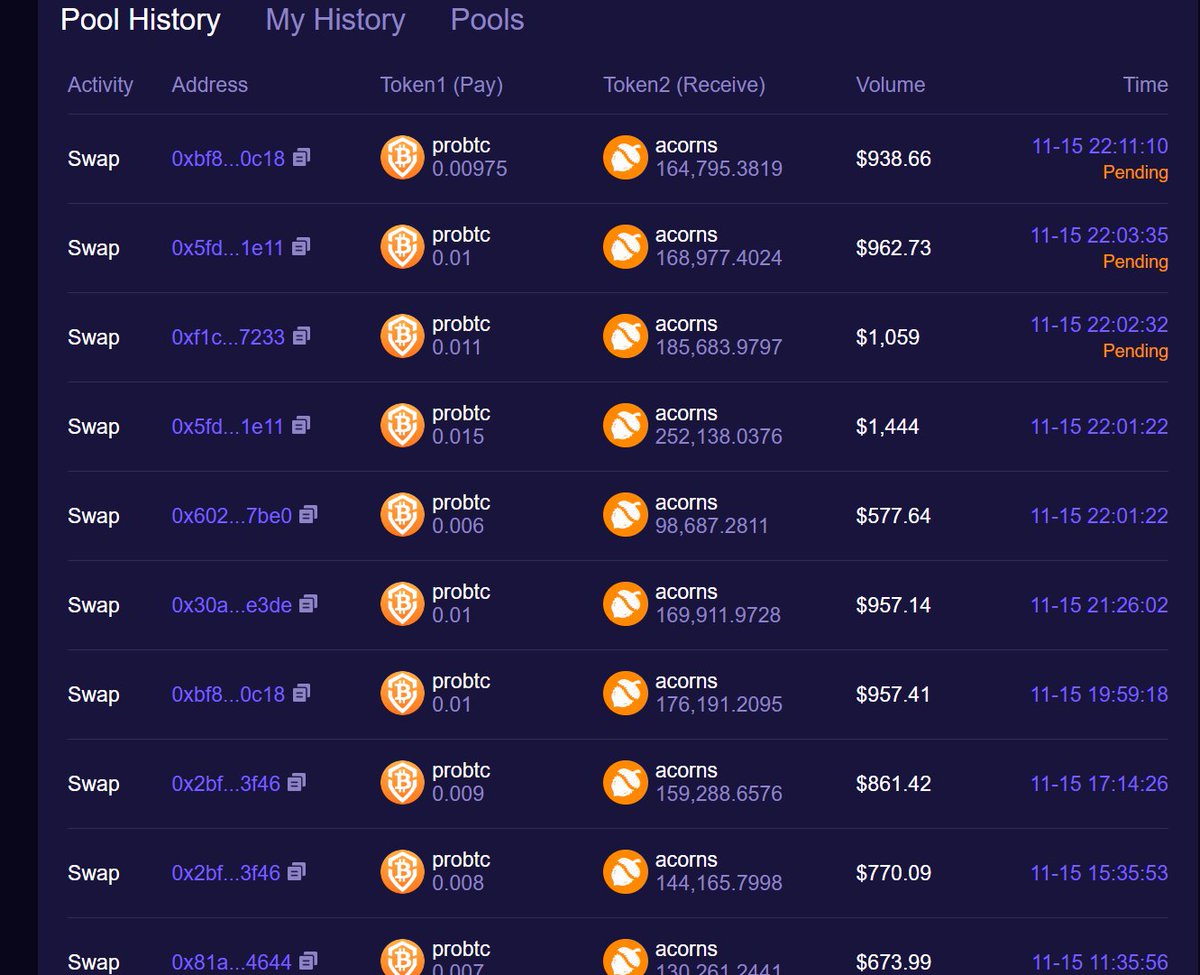The height and width of the screenshot is (975, 1200).
Task: Select the Pool History tab
Action: point(140,20)
